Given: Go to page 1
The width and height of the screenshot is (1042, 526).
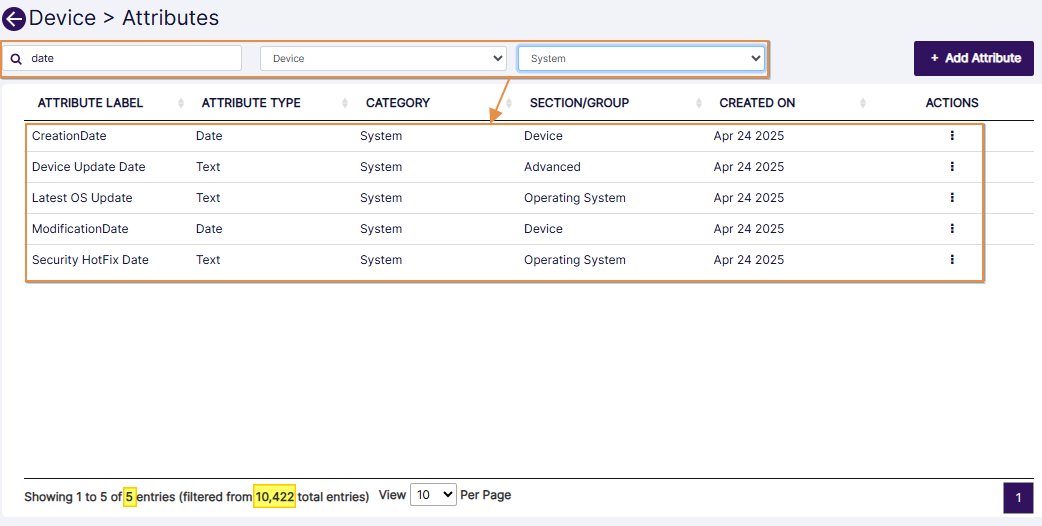Looking at the screenshot, I should [1018, 497].
